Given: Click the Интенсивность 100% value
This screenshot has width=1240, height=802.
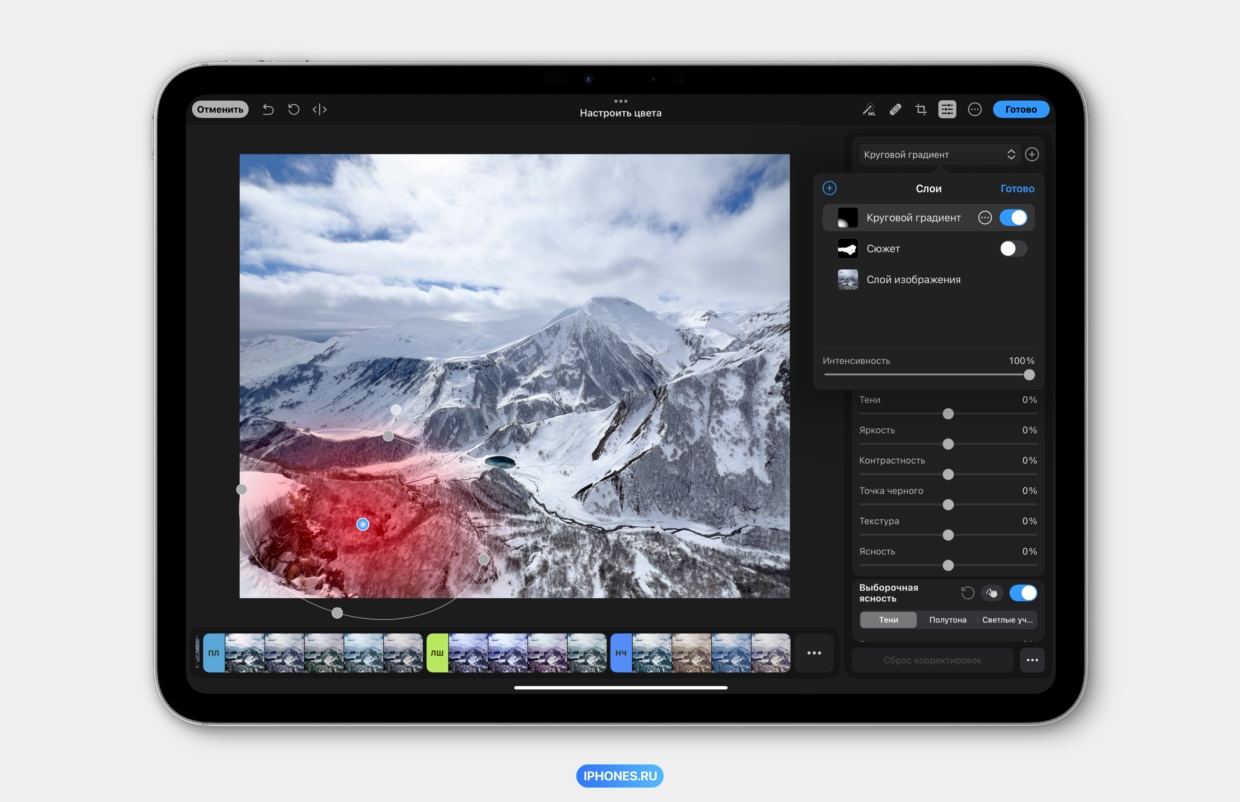Looking at the screenshot, I should (1021, 361).
